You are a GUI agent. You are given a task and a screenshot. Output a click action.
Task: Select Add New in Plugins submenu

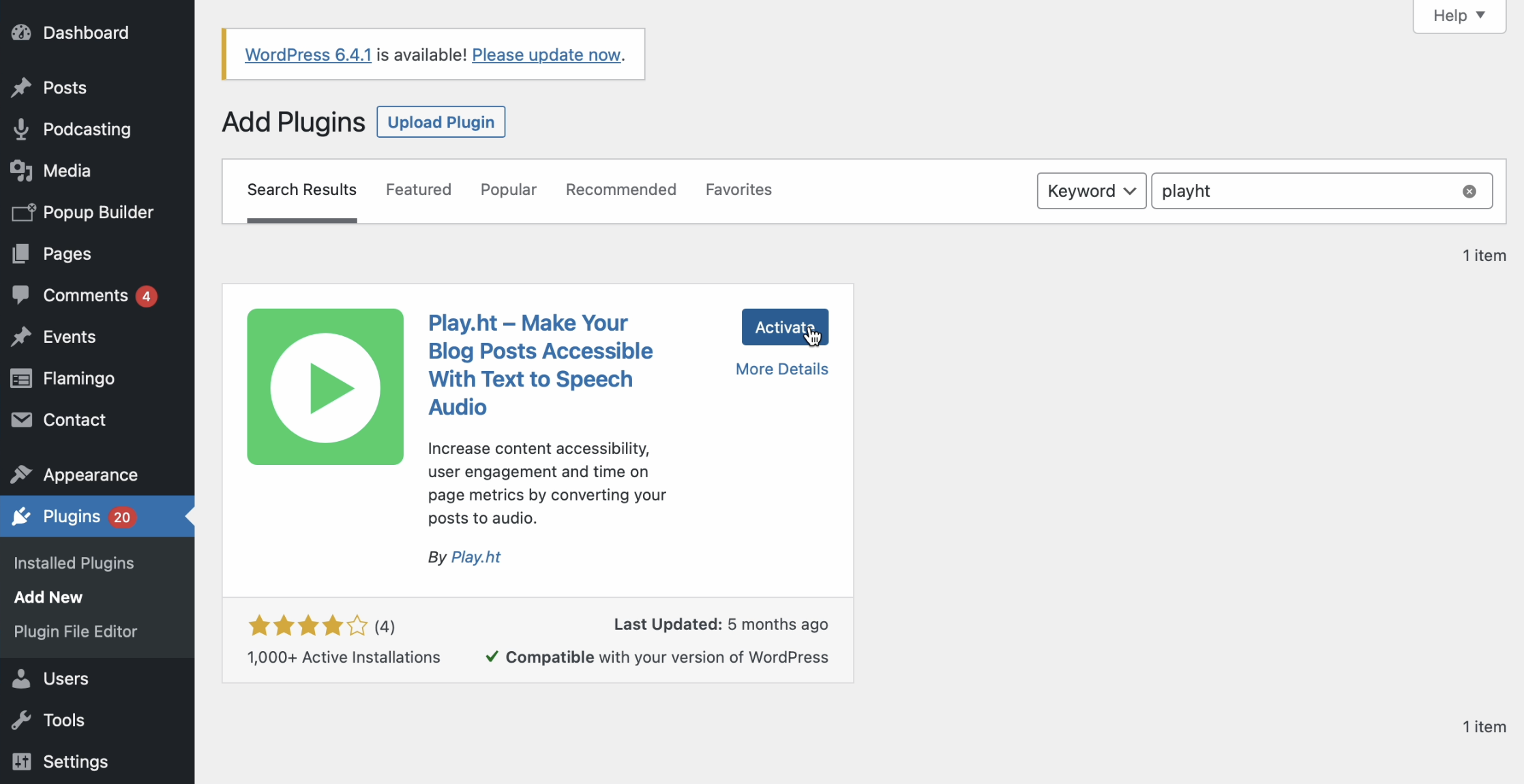48,597
